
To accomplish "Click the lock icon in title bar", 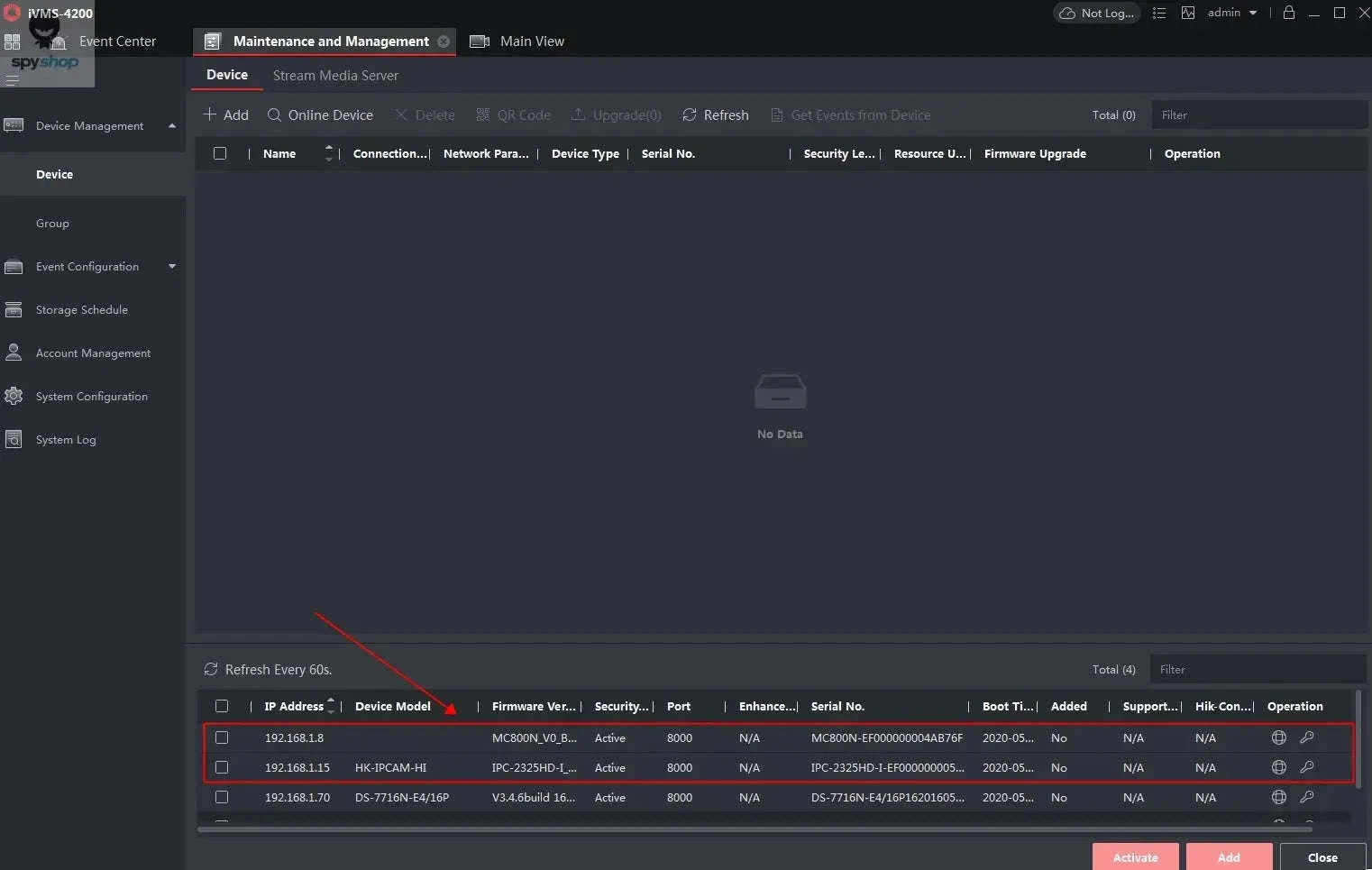I will (x=1288, y=13).
